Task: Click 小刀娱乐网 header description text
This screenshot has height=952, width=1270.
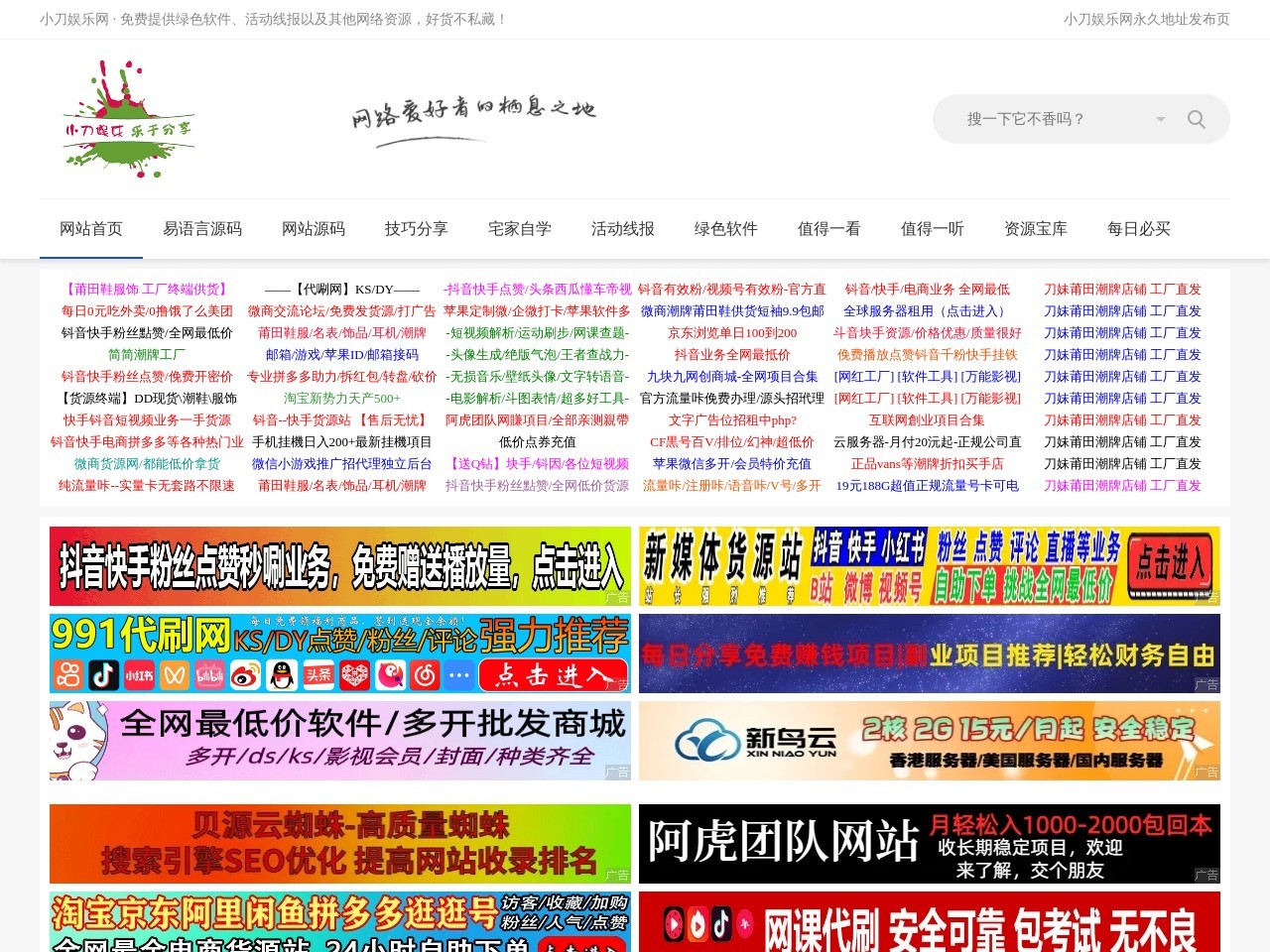Action: [274, 19]
